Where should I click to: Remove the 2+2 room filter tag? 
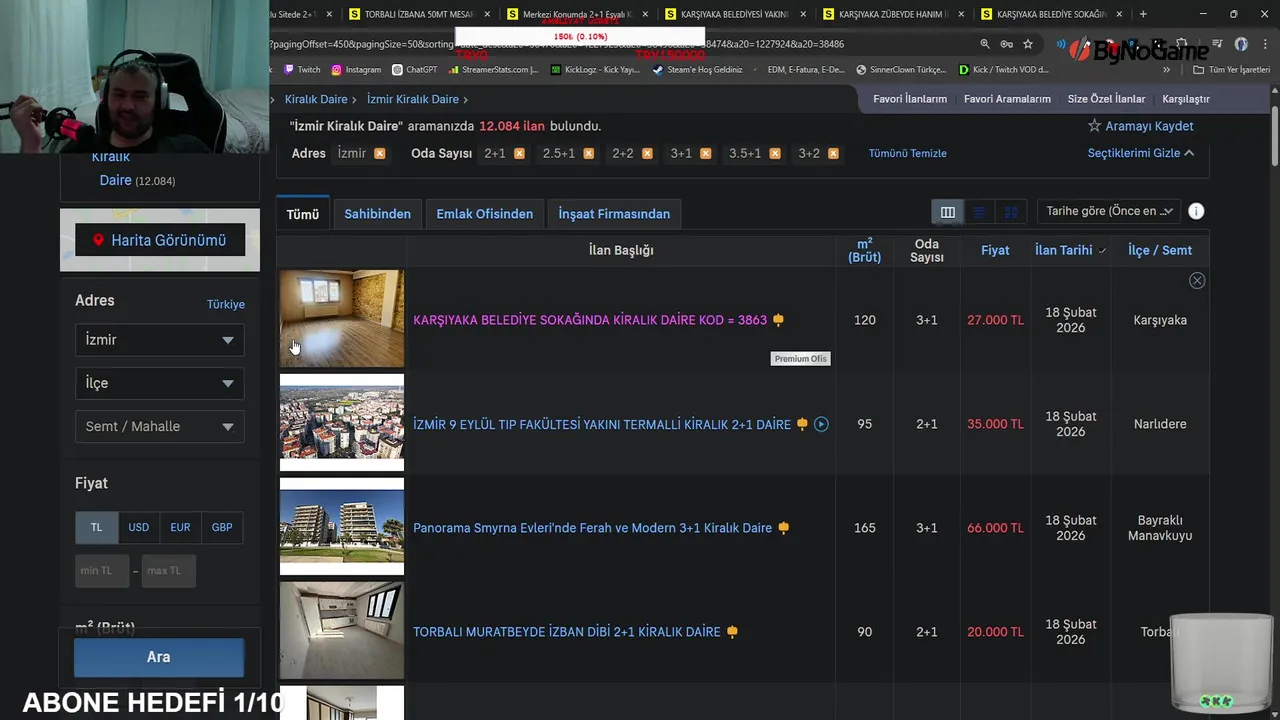click(x=648, y=154)
